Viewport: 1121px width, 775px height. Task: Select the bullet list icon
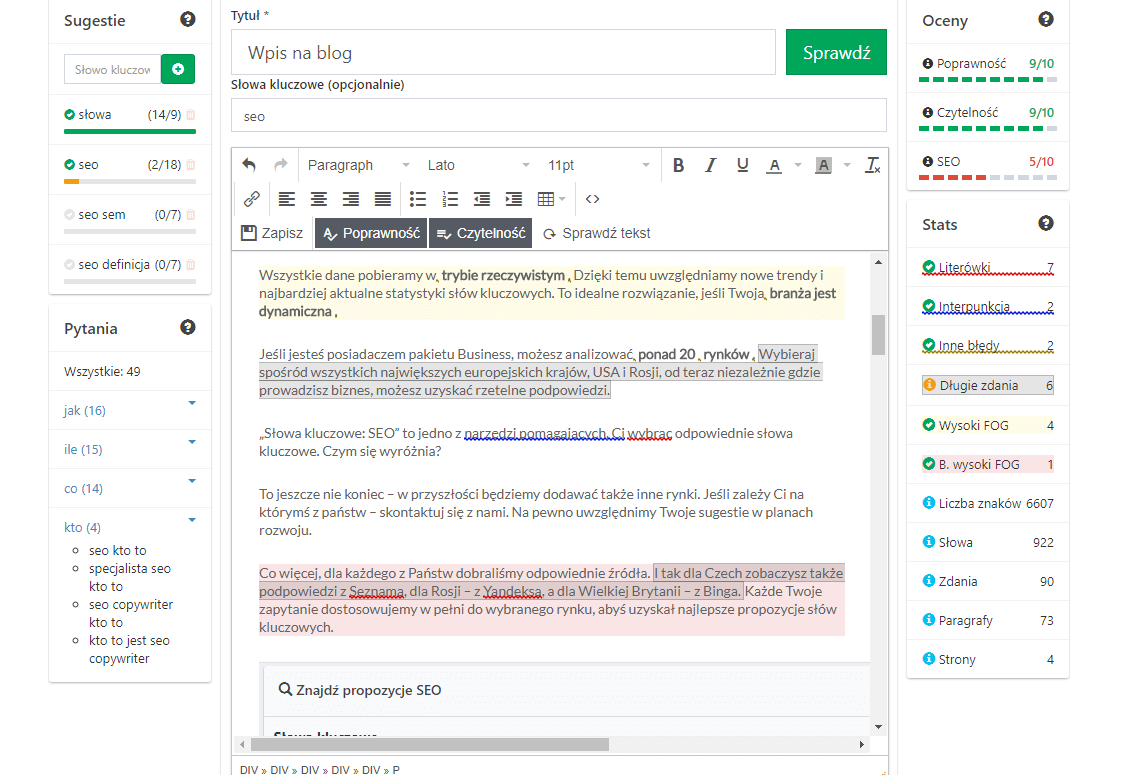(418, 199)
